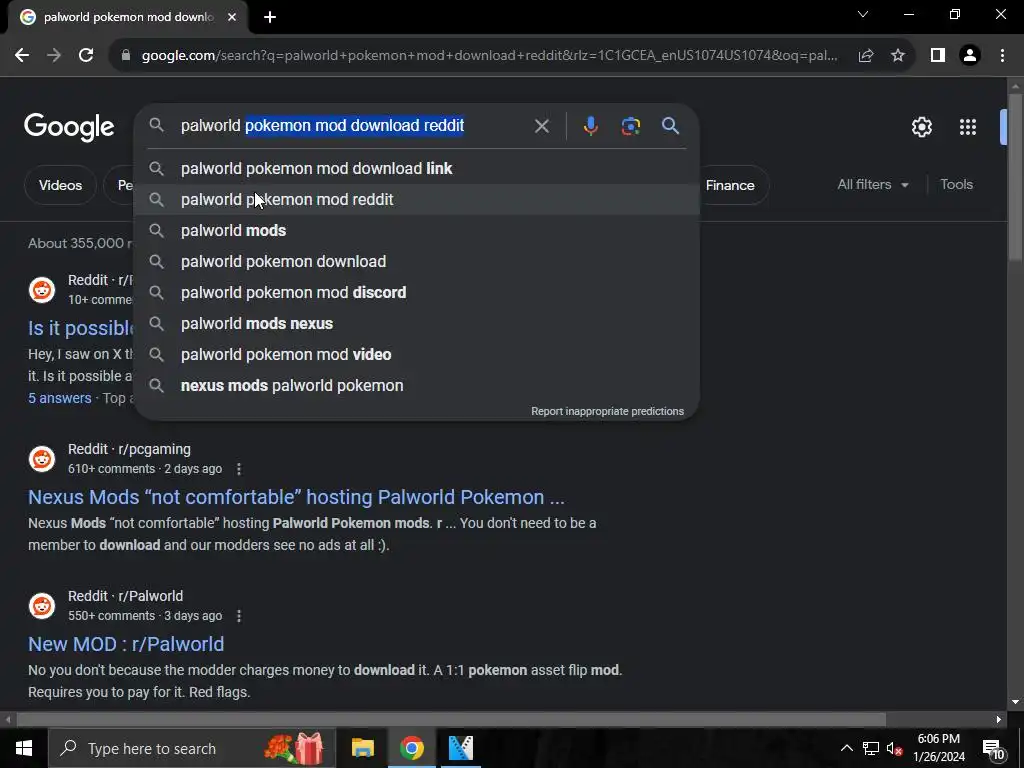
Task: Open Chrome three-dot menu
Action: coord(1002,56)
